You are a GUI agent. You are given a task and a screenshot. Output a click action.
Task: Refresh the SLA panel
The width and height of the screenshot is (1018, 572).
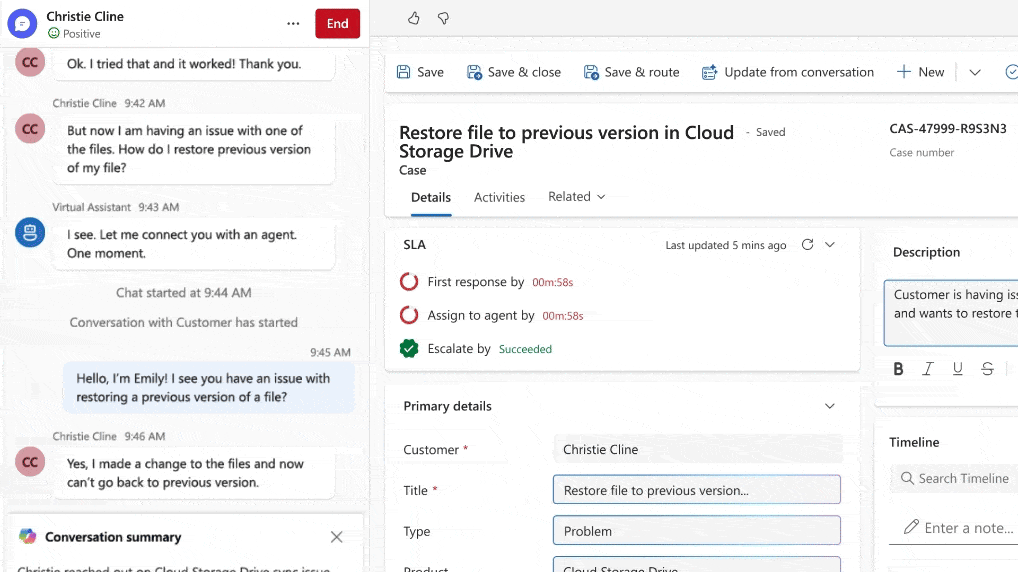(807, 245)
